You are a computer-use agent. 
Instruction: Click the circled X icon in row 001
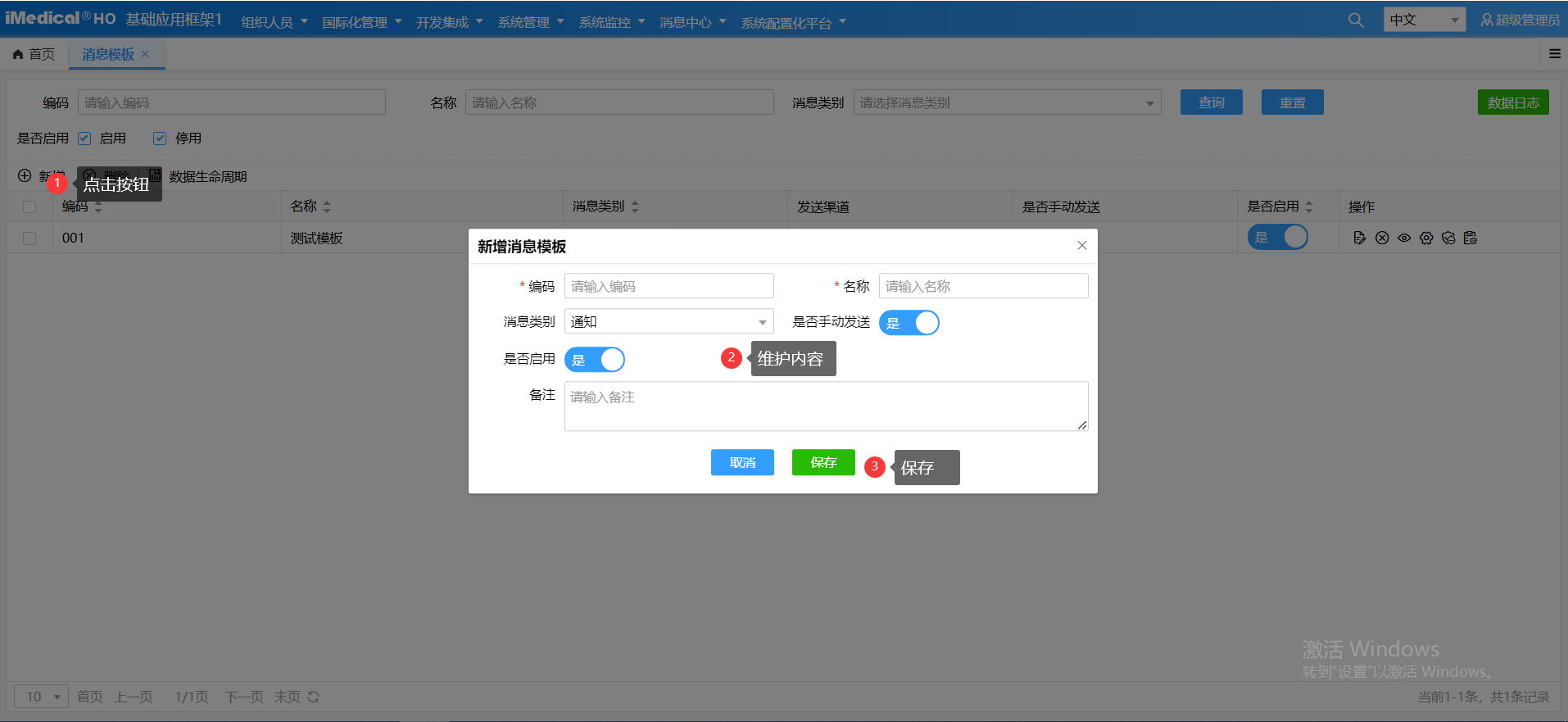(x=1382, y=238)
